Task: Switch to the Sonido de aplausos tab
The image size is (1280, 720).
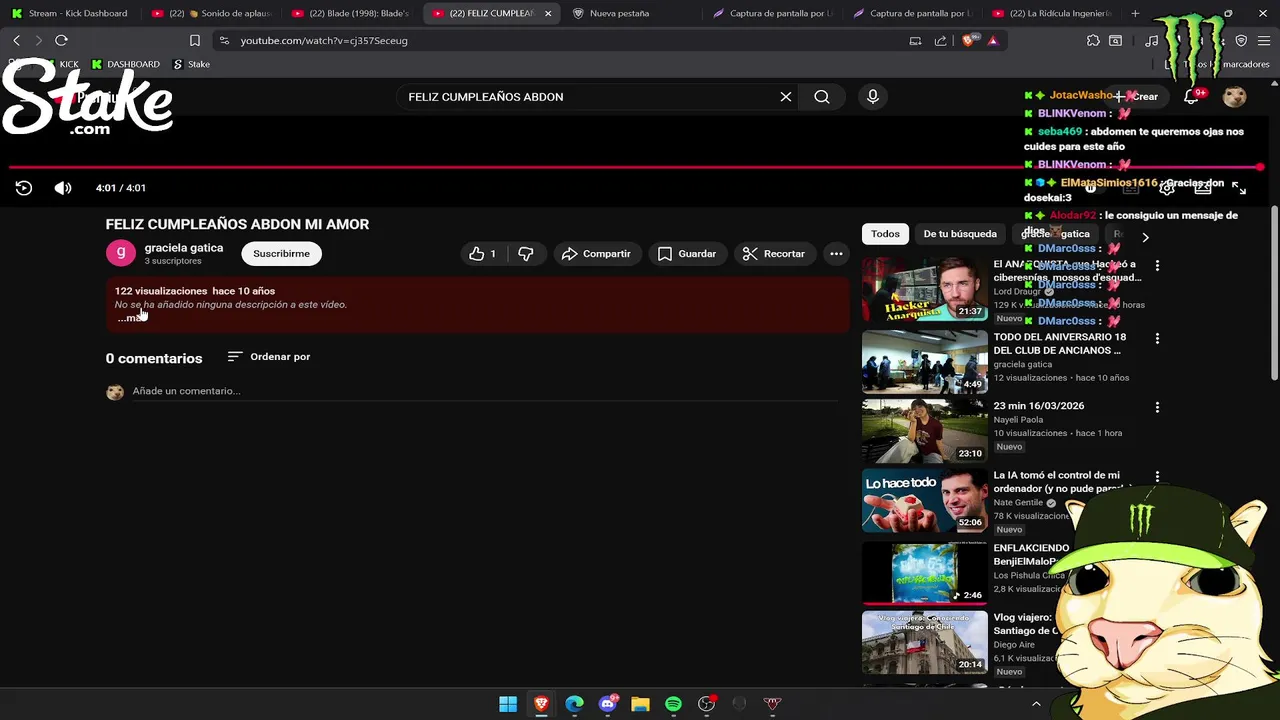Action: click(x=211, y=14)
